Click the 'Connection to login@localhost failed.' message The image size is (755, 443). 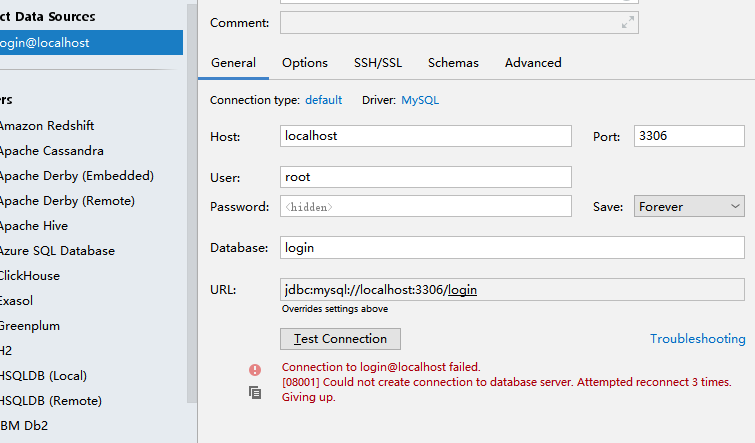click(381, 367)
